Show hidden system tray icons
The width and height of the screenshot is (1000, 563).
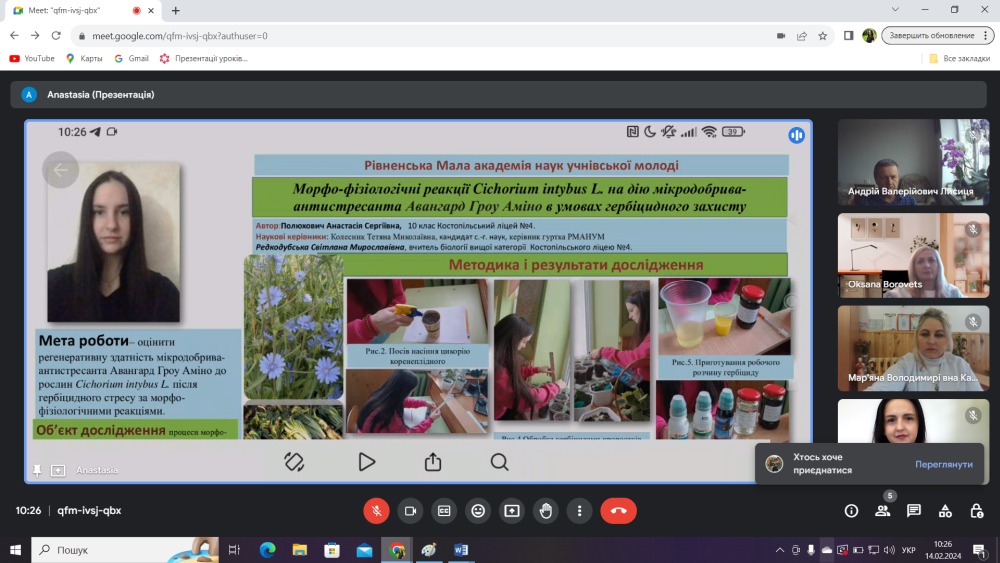pyautogui.click(x=779, y=550)
